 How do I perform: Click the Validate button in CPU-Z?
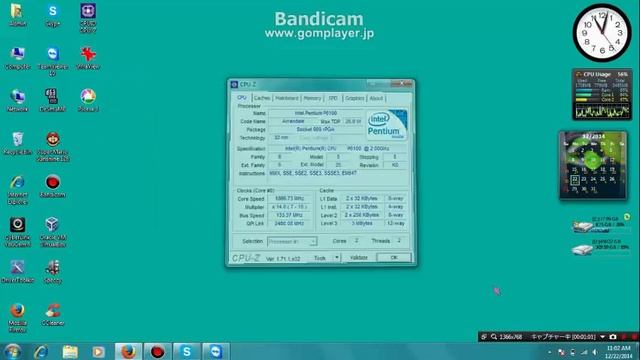359,258
